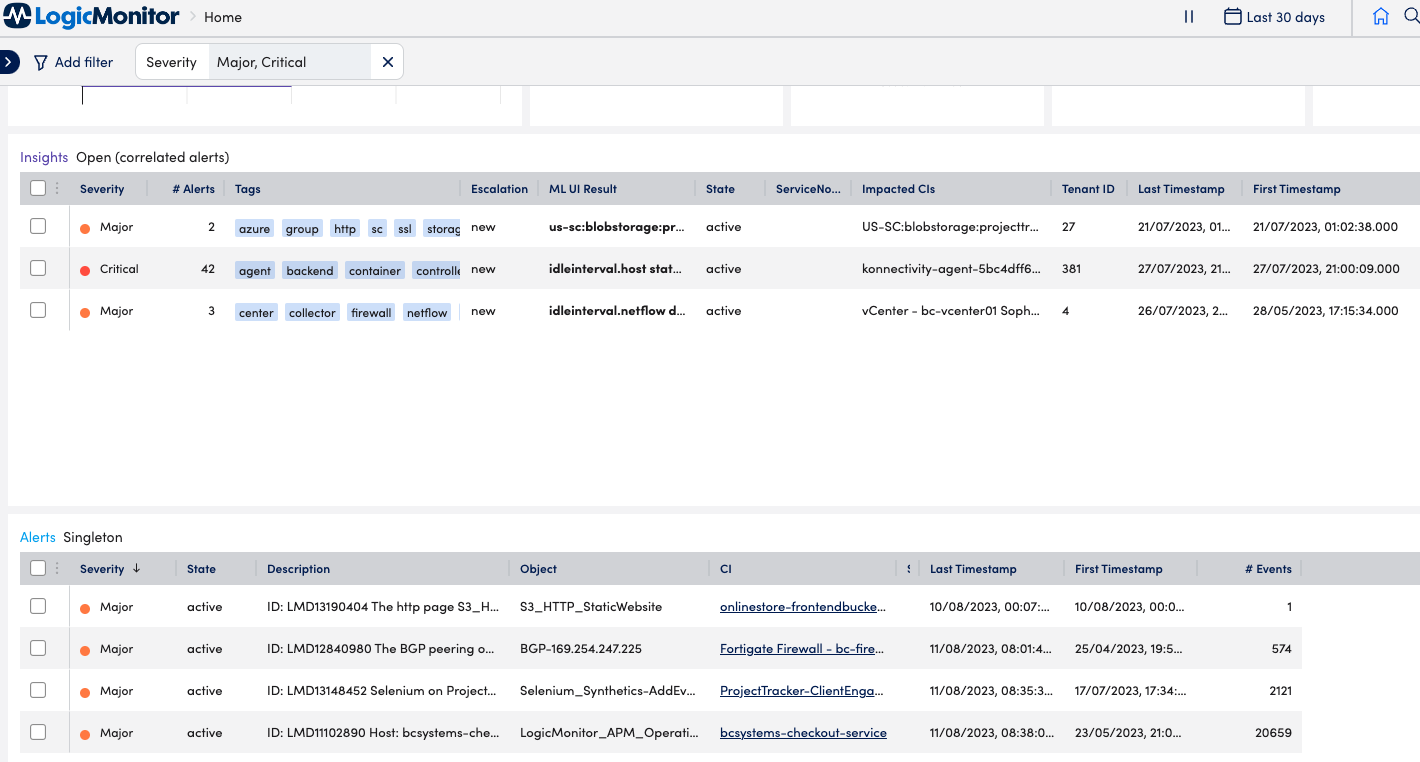Click the netflow tag

point(427,313)
